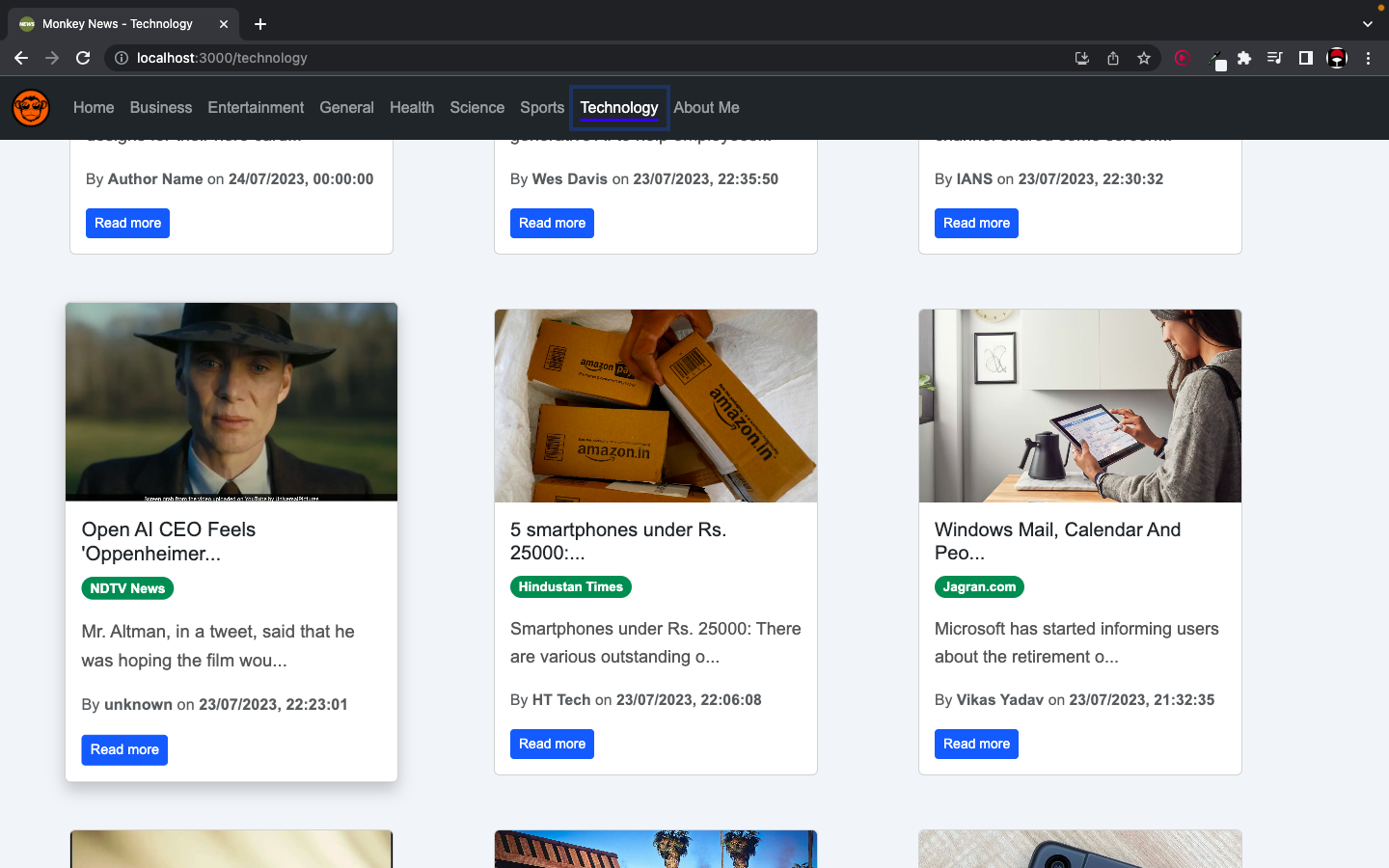This screenshot has width=1389, height=868.
Task: Open Chrome's three-dot menu
Action: [x=1369, y=58]
